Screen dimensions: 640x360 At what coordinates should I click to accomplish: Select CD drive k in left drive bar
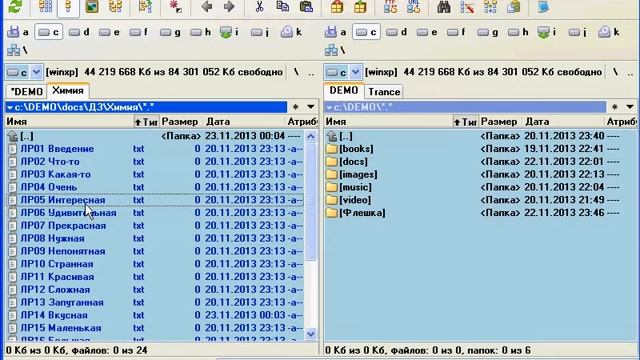[291, 32]
